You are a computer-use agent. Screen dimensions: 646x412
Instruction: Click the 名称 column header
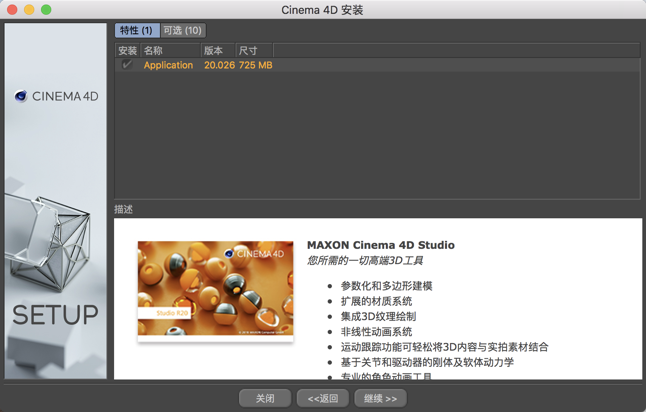click(170, 51)
